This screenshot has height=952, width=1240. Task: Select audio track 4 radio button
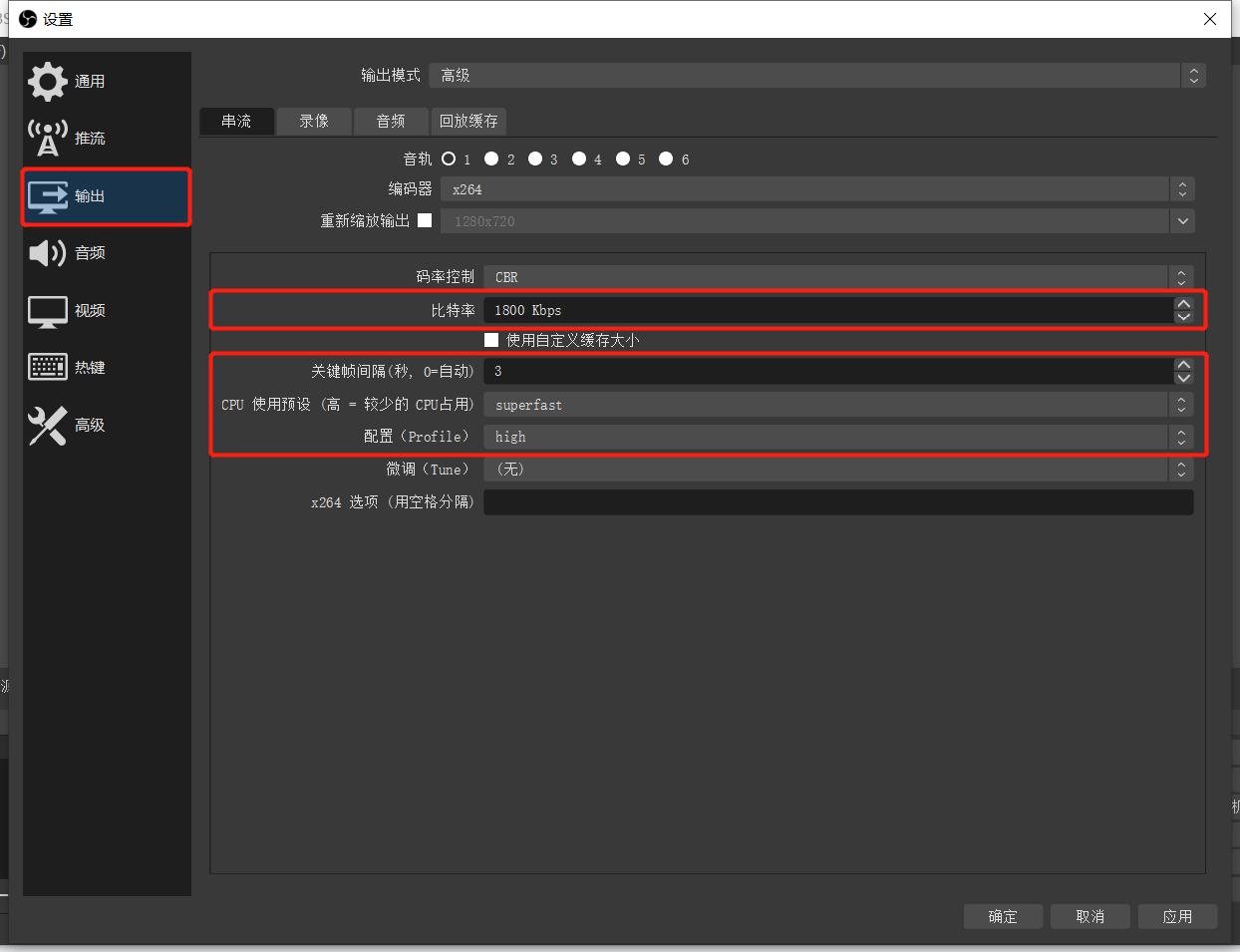pyautogui.click(x=579, y=159)
